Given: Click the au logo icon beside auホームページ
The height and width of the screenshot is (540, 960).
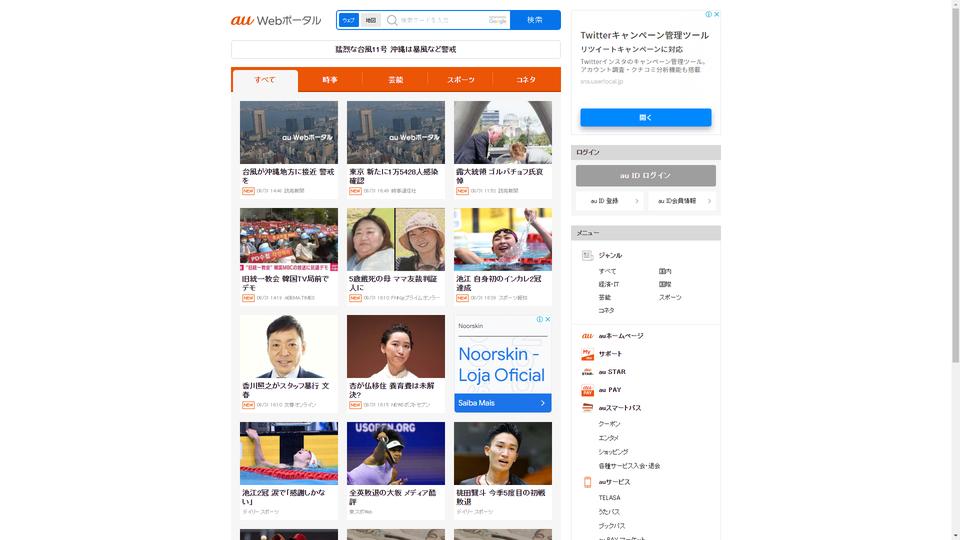Looking at the screenshot, I should pos(587,336).
